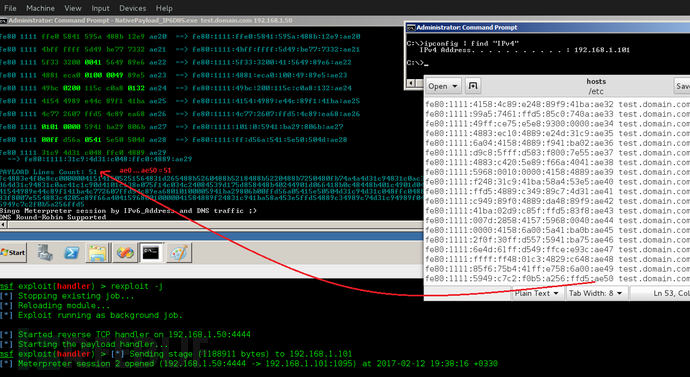This screenshot has height=377, width=690.
Task: Click the Windows Start button
Action: point(13,253)
